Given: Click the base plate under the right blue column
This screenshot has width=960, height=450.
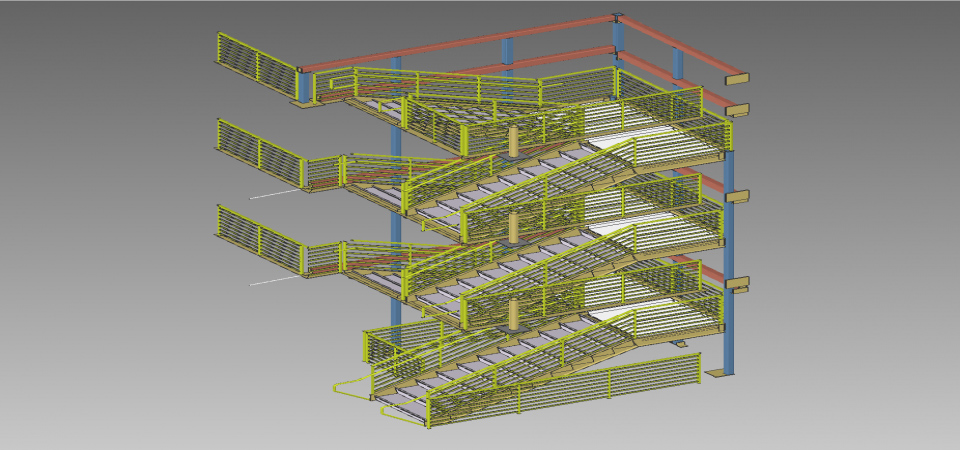Looking at the screenshot, I should coord(719,374).
